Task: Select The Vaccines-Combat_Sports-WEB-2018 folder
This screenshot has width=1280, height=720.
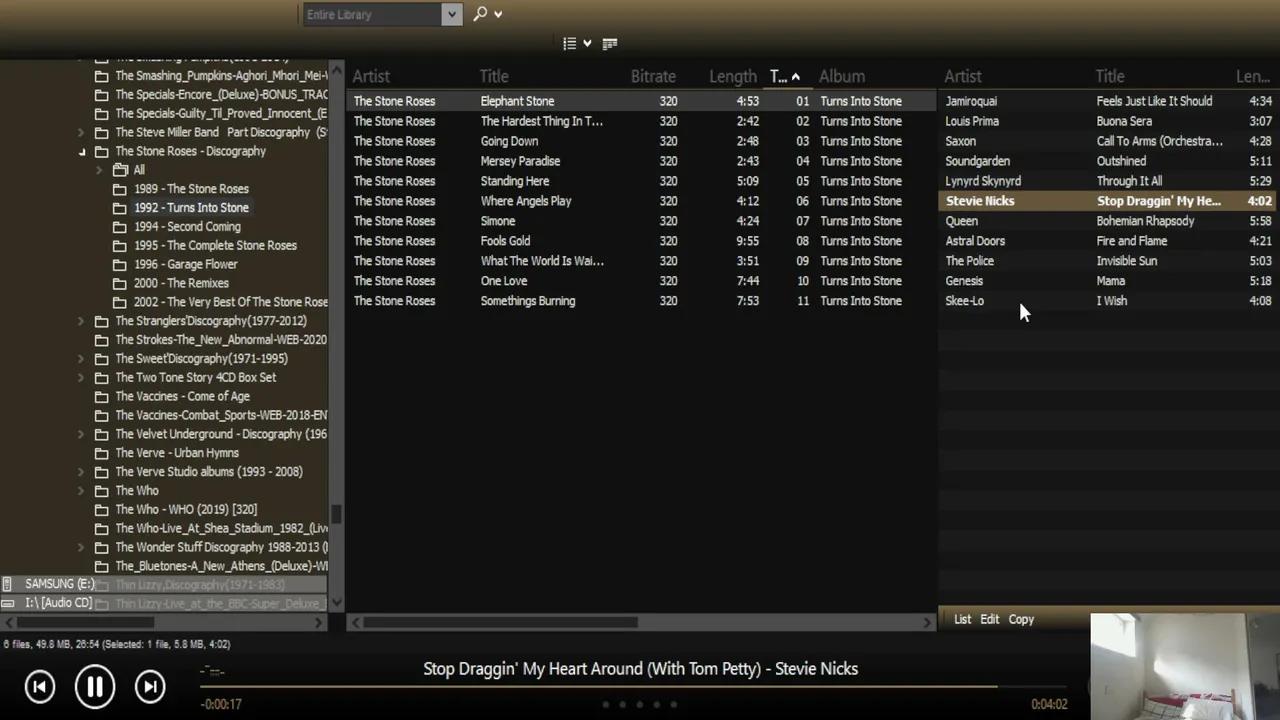Action: [221, 415]
